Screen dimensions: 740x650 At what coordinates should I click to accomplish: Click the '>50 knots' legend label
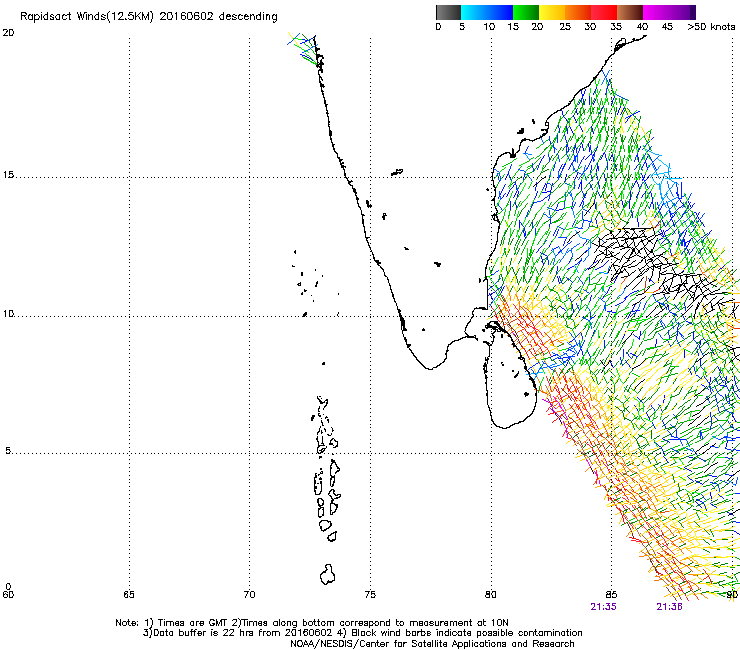(x=711, y=27)
